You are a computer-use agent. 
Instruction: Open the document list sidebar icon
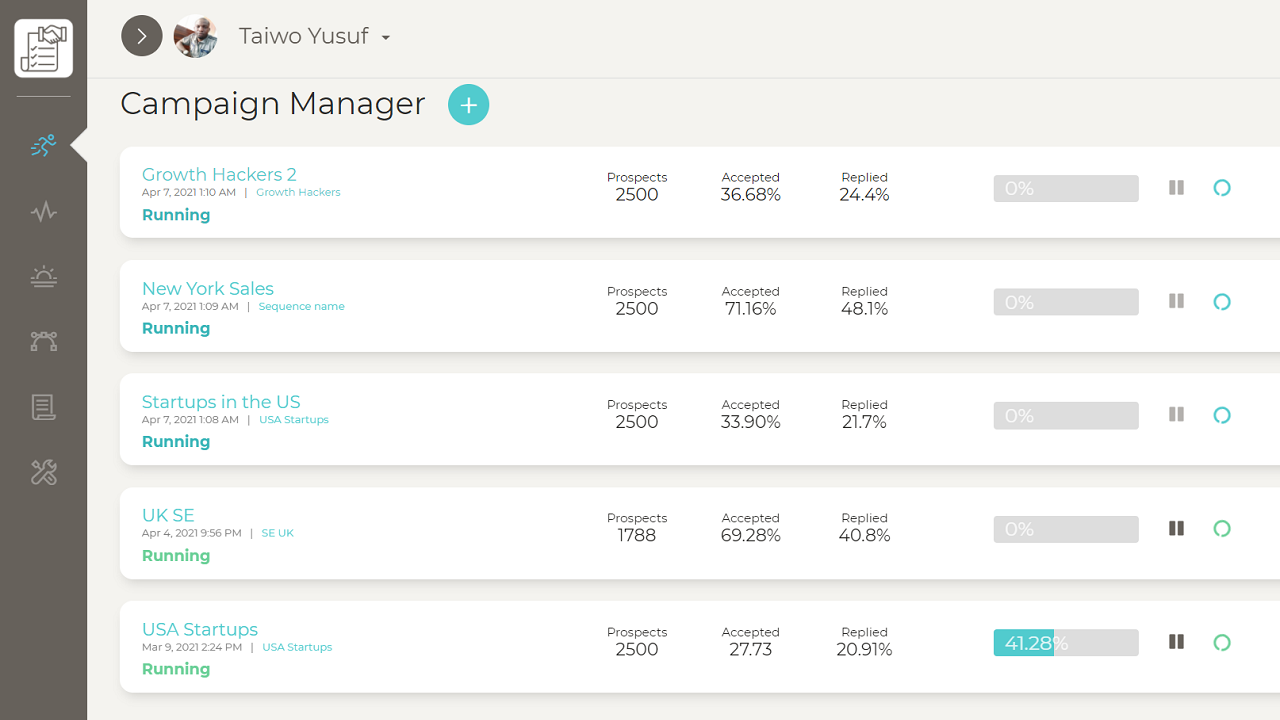coord(43,407)
